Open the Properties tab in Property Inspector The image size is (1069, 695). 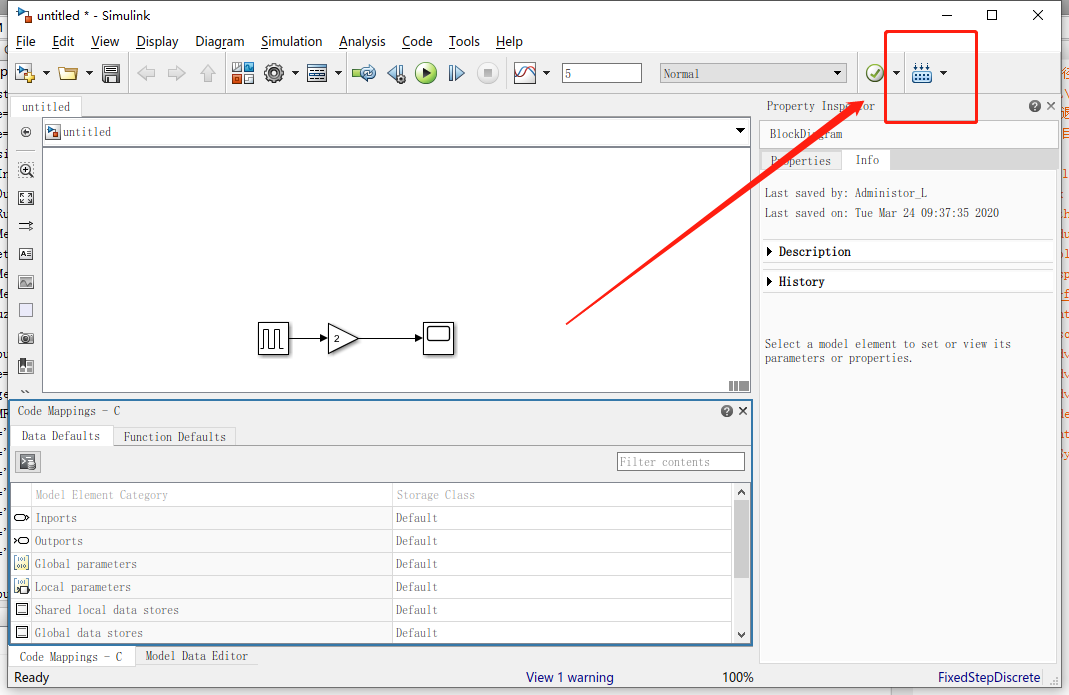point(801,161)
